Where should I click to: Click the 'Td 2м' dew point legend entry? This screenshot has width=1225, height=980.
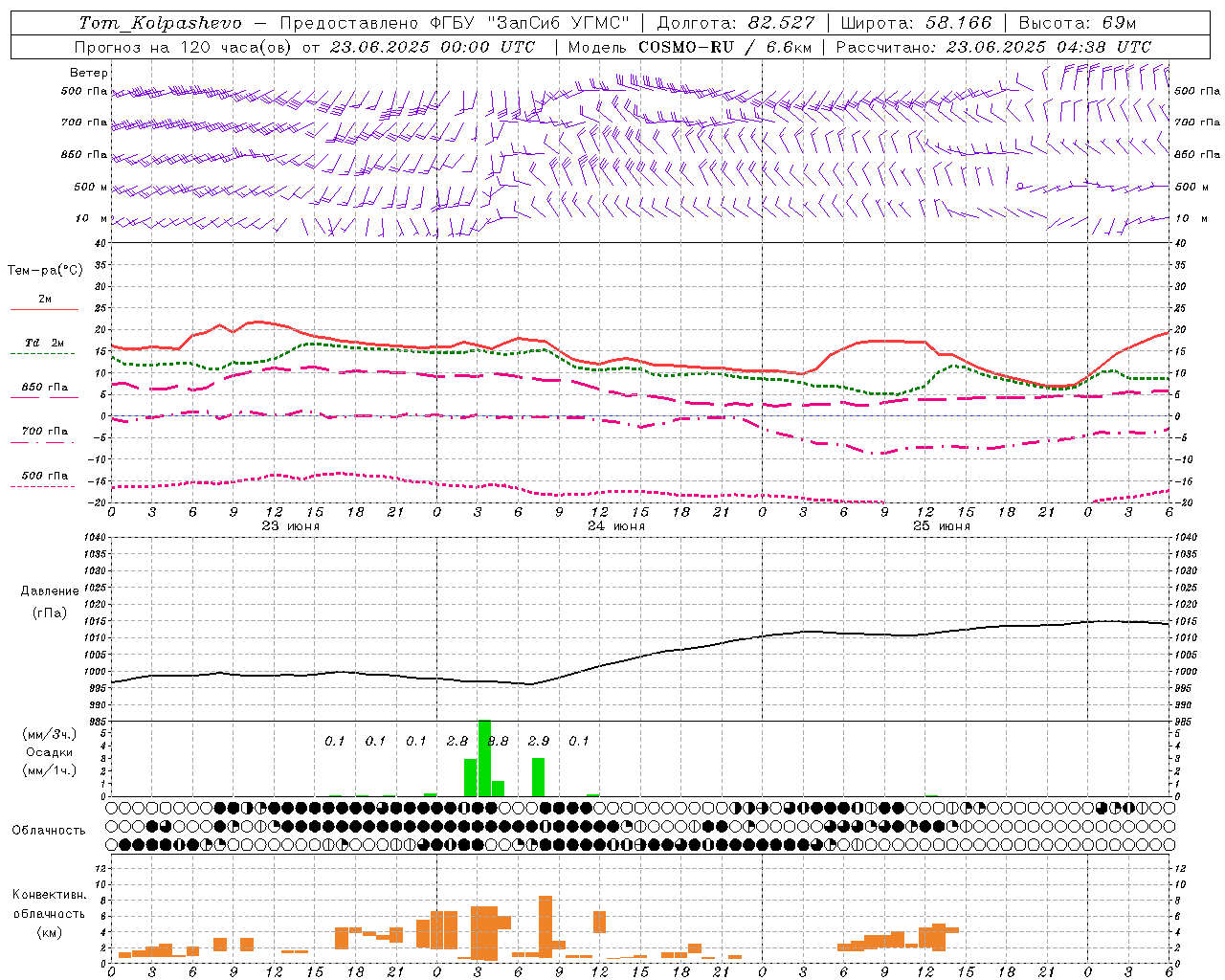44,343
